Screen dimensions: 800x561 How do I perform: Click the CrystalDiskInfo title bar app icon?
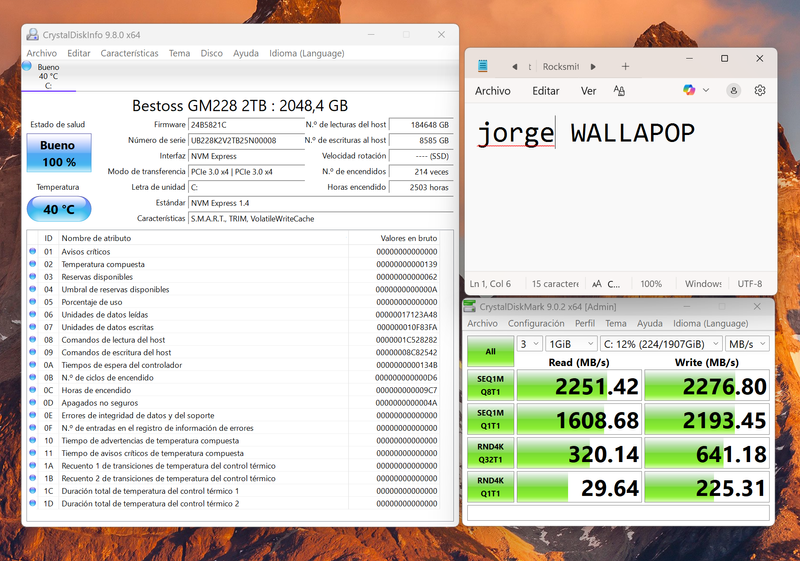point(33,35)
